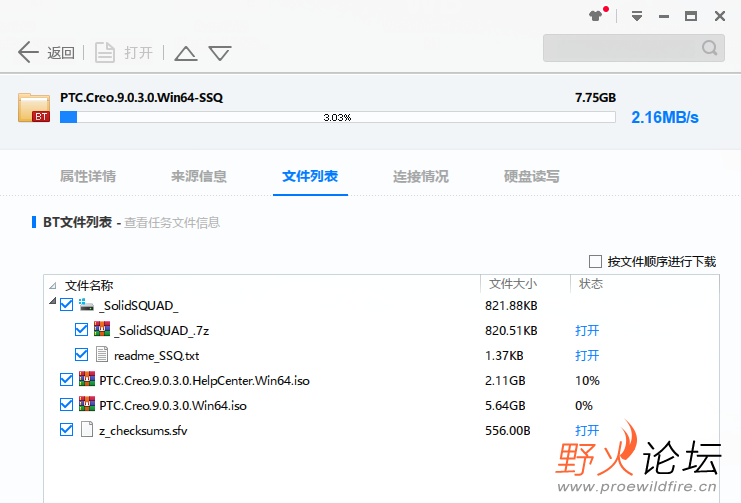Switch to the 属性详情 tab
The height and width of the screenshot is (503, 741).
click(88, 176)
